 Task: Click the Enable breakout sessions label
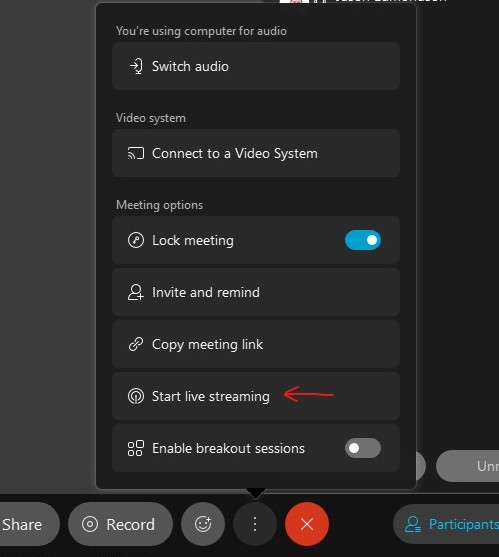pyautogui.click(x=228, y=448)
